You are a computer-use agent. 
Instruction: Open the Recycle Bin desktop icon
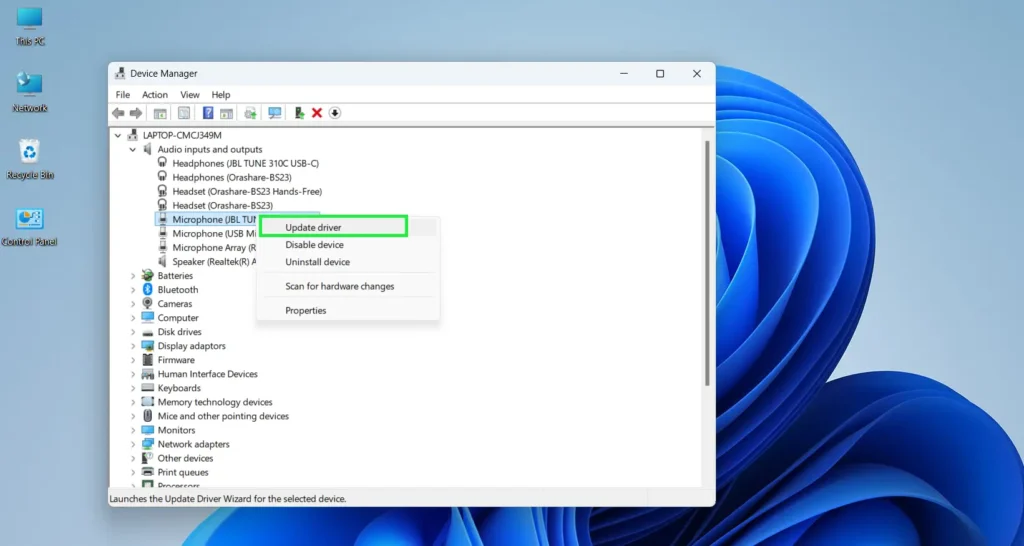[29, 159]
